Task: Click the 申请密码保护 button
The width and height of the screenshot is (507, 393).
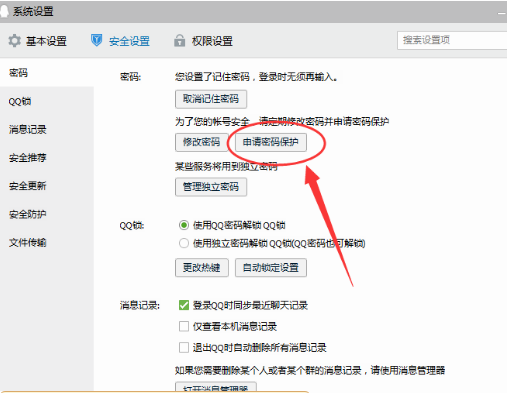Action: (271, 142)
